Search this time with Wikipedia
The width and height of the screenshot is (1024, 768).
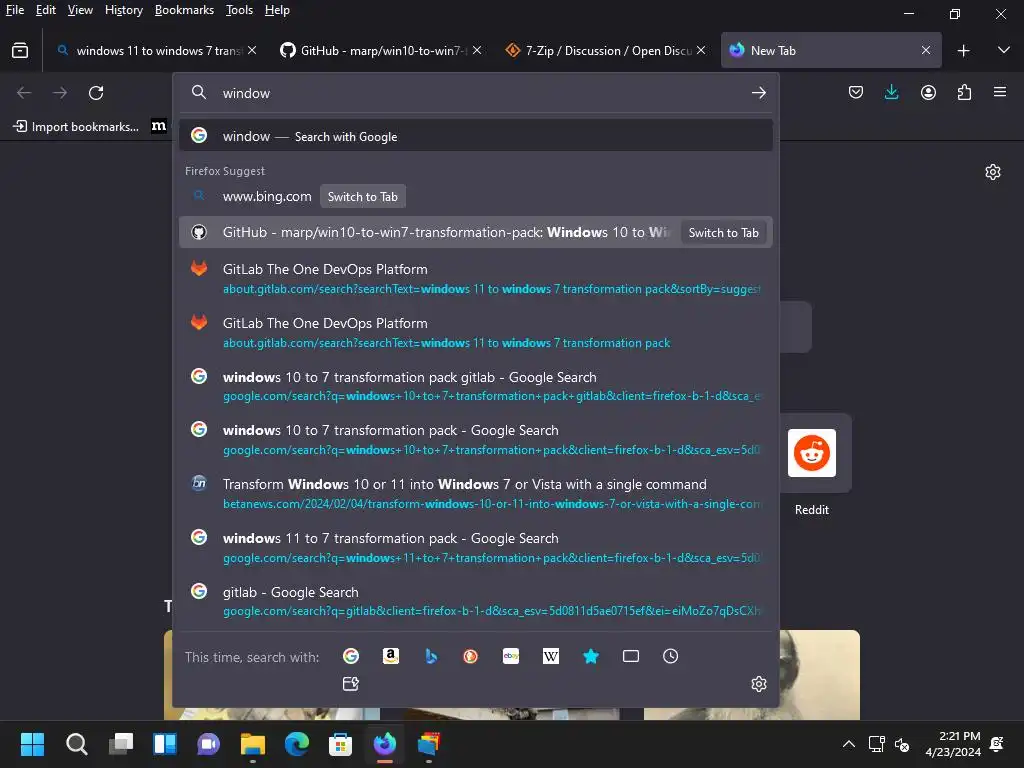[x=551, y=656]
